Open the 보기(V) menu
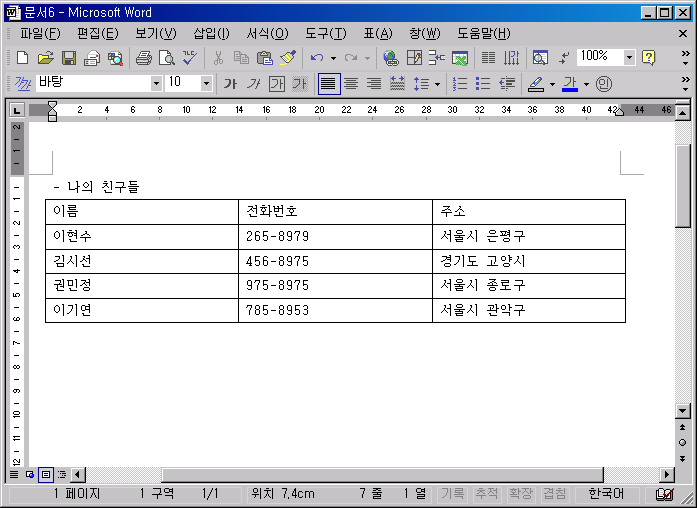This screenshot has height=508, width=697. (156, 33)
